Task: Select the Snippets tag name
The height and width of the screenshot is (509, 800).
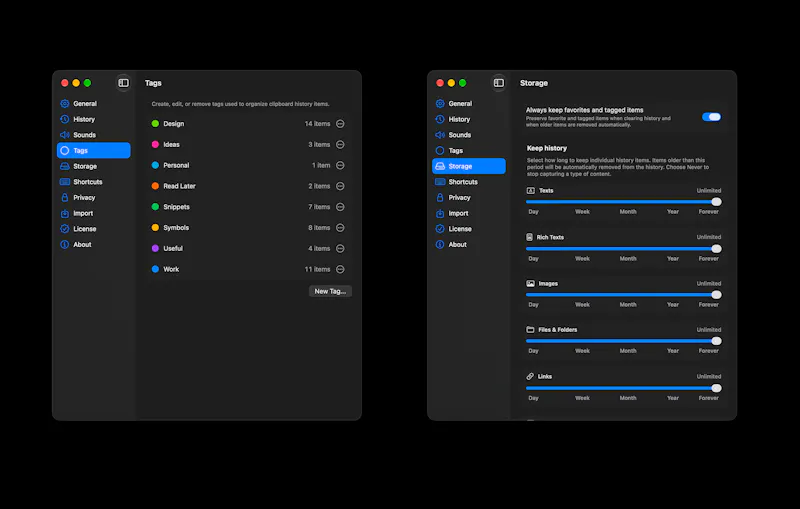Action: (177, 207)
